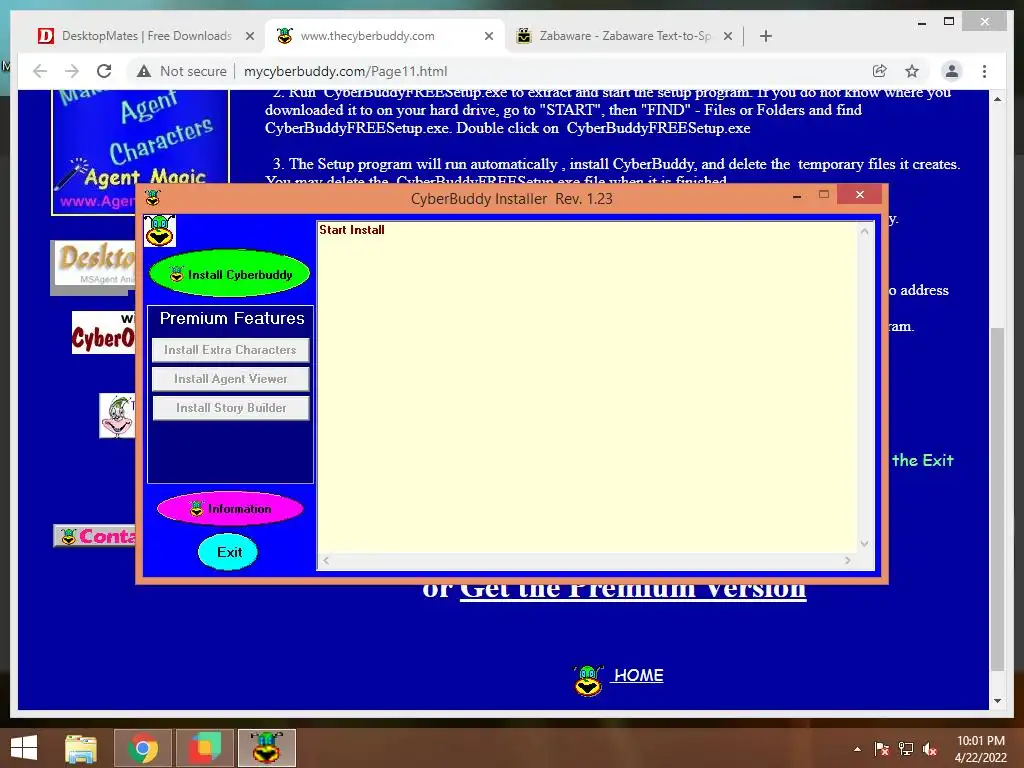Click the Install Story Builder button

tap(230, 408)
